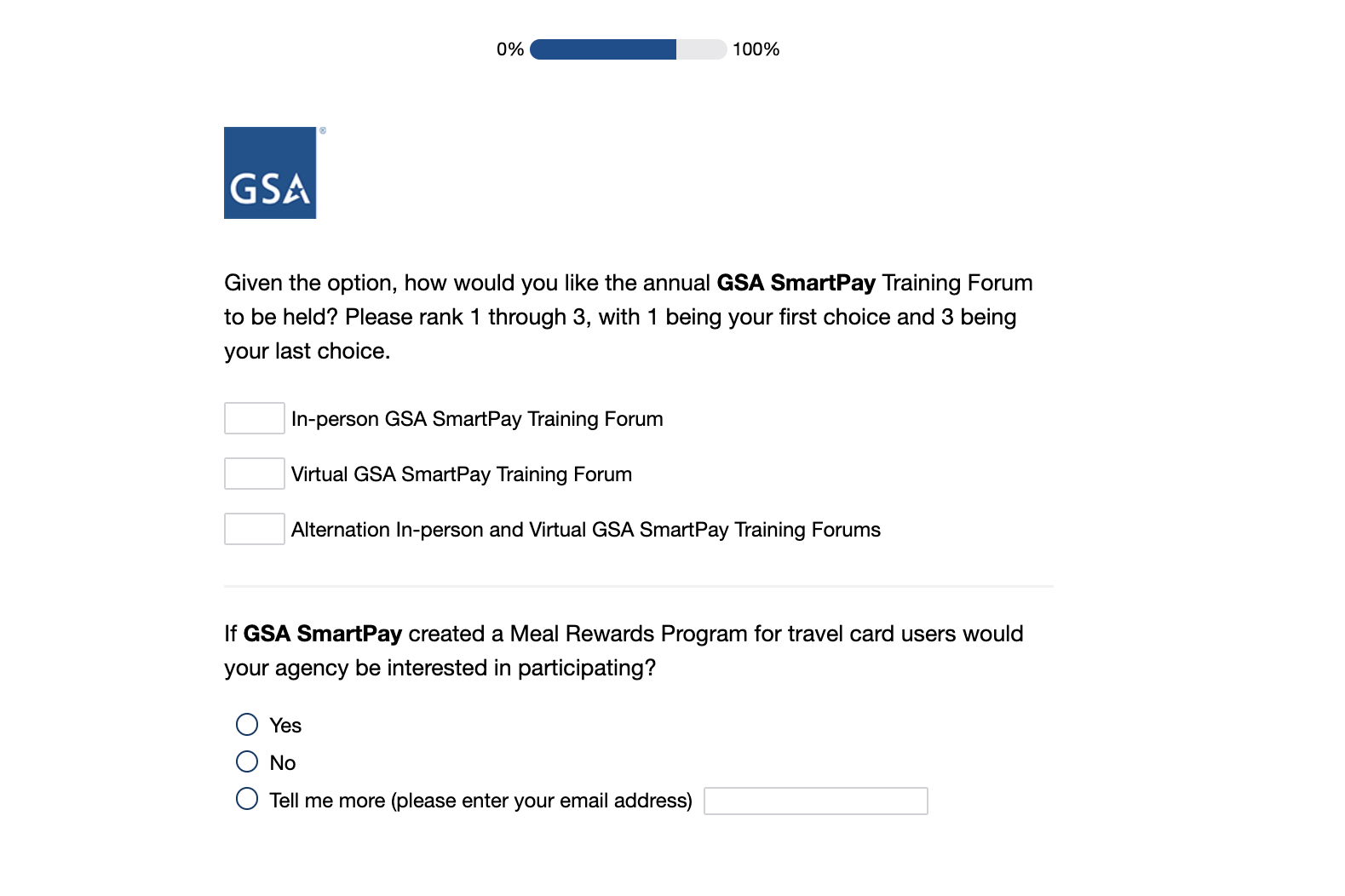Click the 'Virtual GSA SmartPay Training Forum' label text
The width and height of the screenshot is (1345, 896).
(462, 474)
